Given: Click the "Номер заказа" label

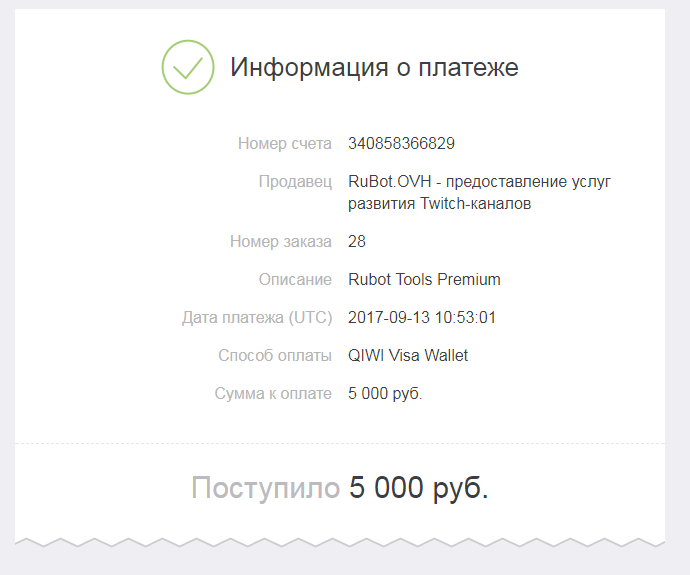Looking at the screenshot, I should (280, 241).
